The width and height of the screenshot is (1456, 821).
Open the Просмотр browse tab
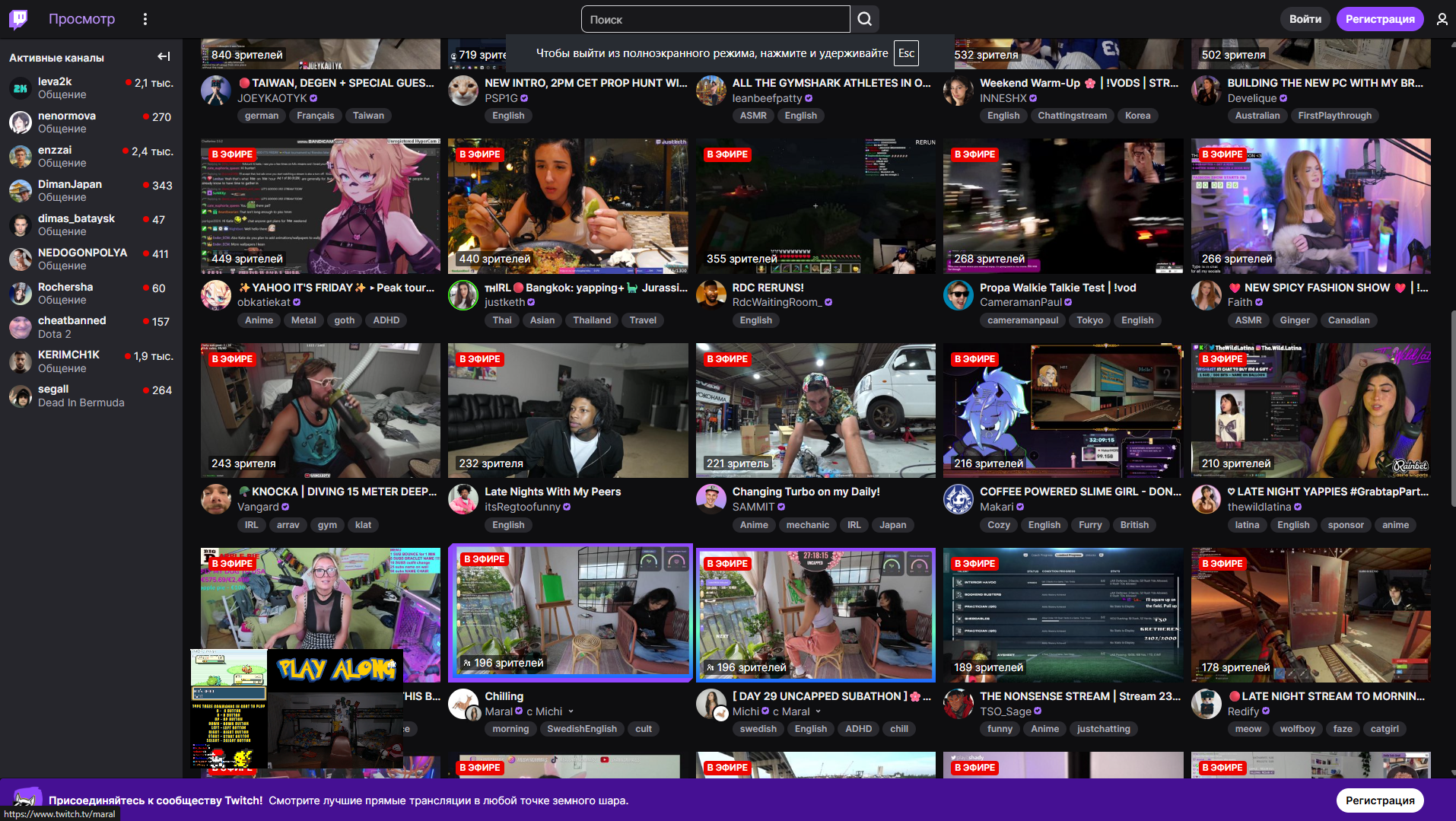click(x=81, y=19)
